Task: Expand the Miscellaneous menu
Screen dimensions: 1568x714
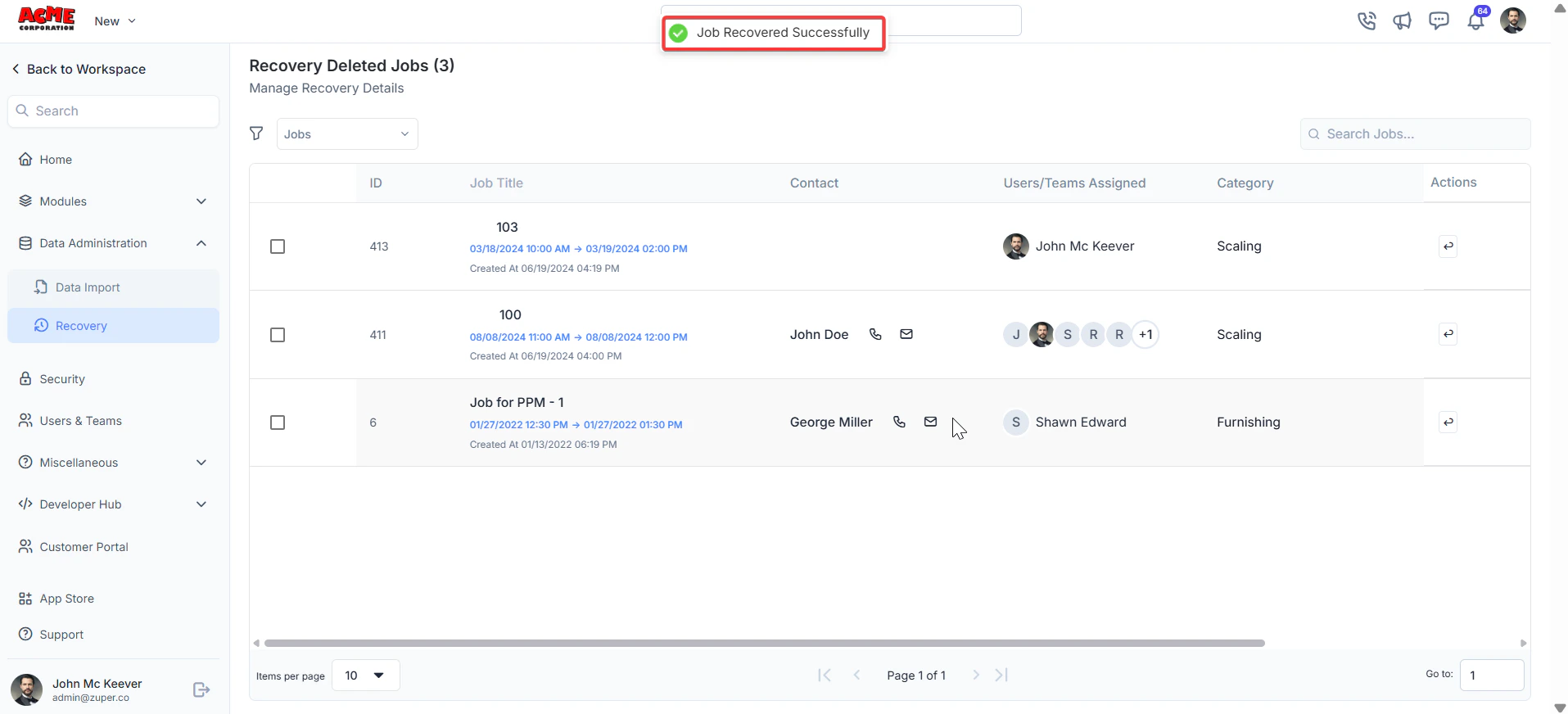Action: pos(113,463)
